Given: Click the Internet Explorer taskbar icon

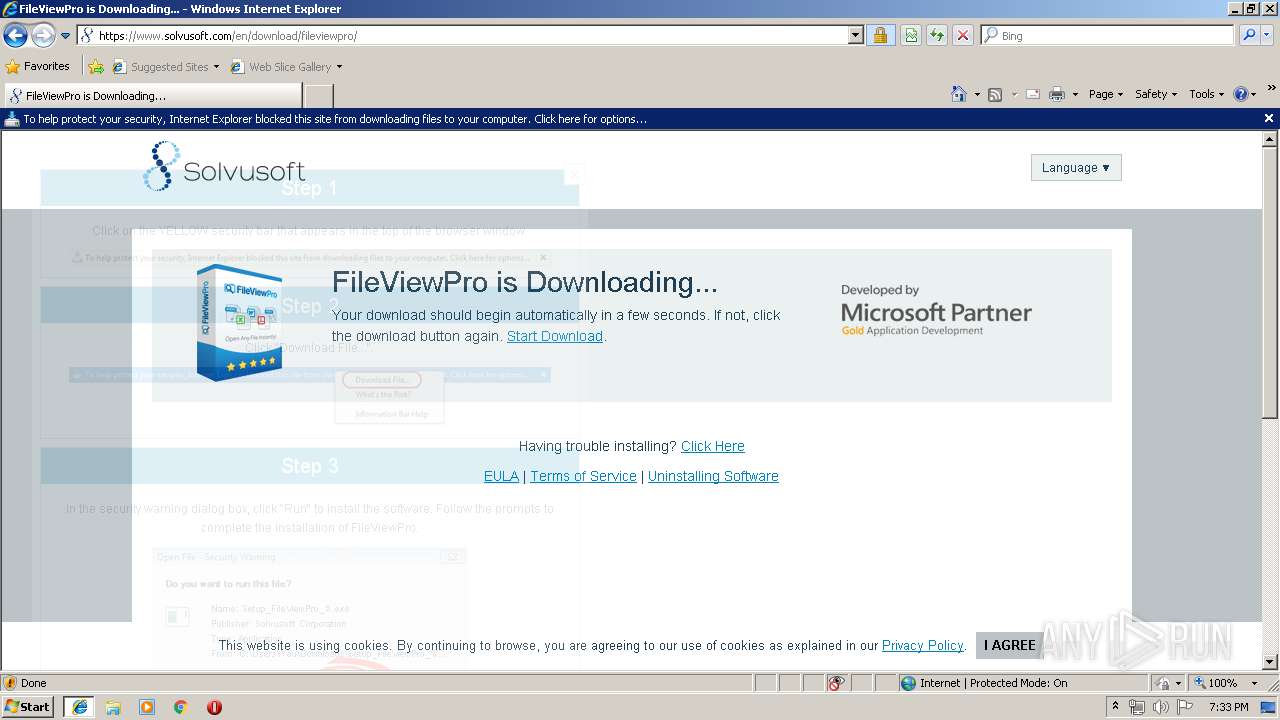Looking at the screenshot, I should [79, 707].
